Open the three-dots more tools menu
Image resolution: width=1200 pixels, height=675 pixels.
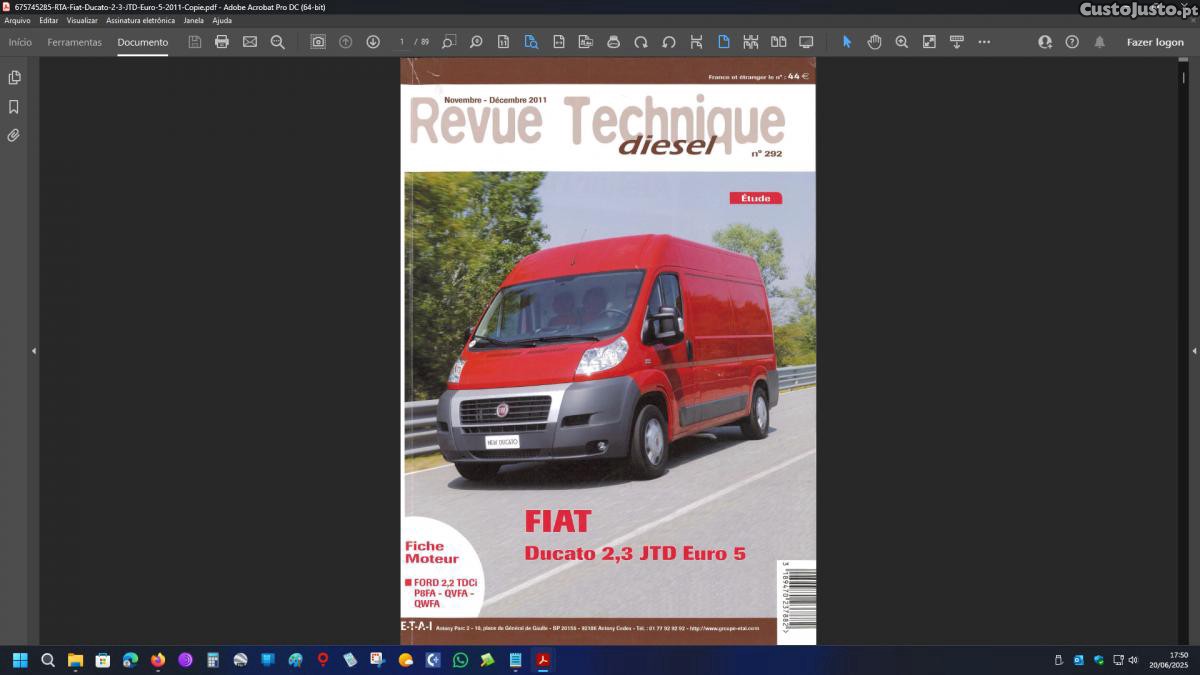coord(984,42)
